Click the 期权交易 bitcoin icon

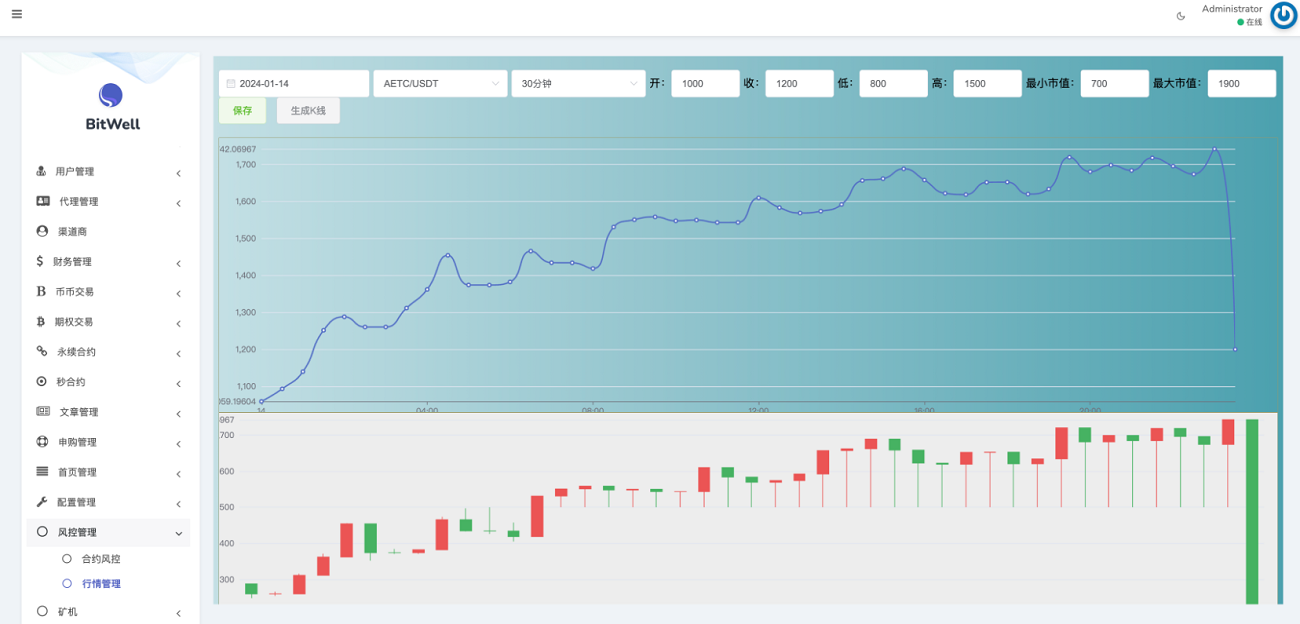tap(41, 322)
